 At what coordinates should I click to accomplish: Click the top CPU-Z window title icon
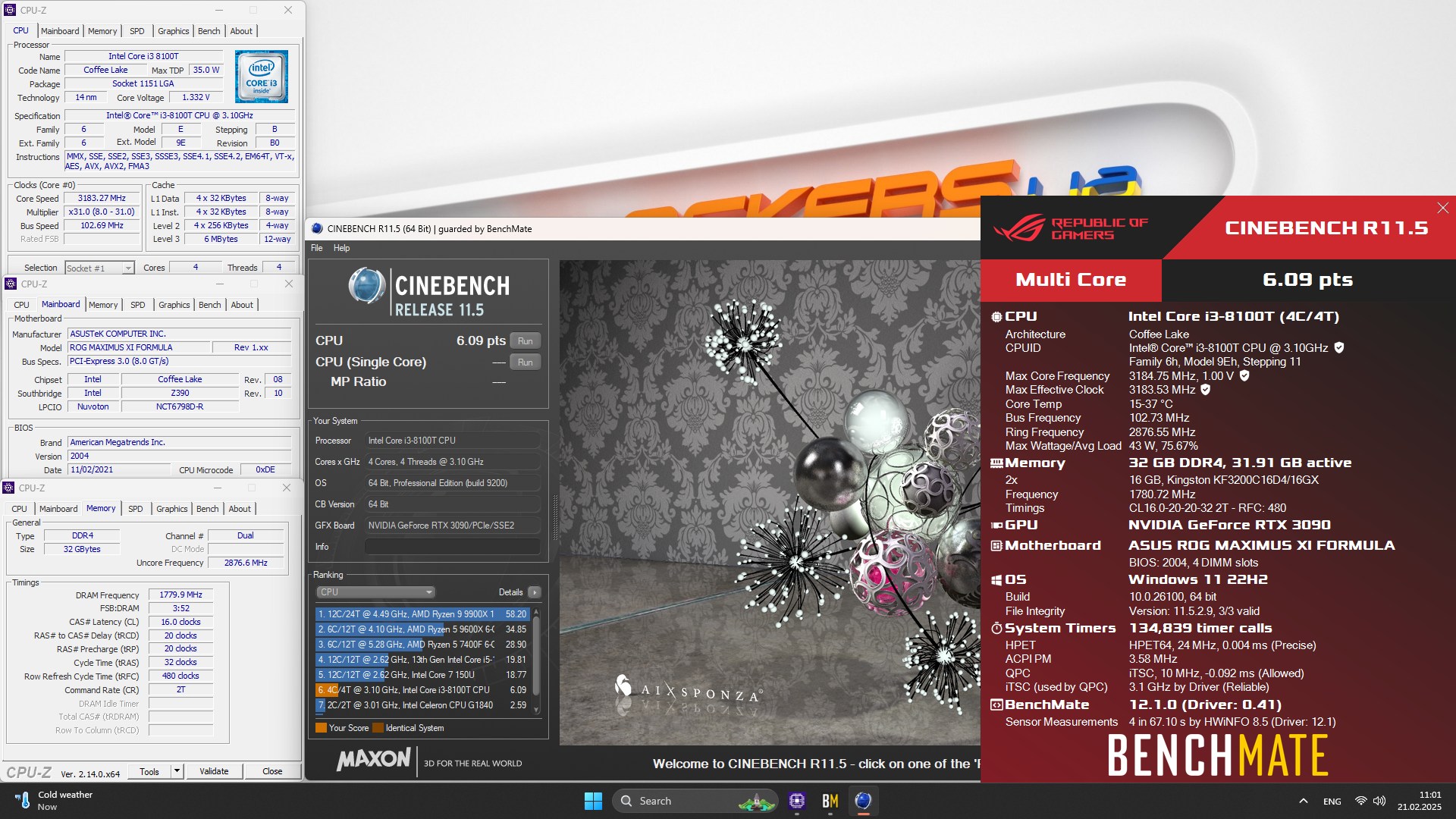[10, 10]
